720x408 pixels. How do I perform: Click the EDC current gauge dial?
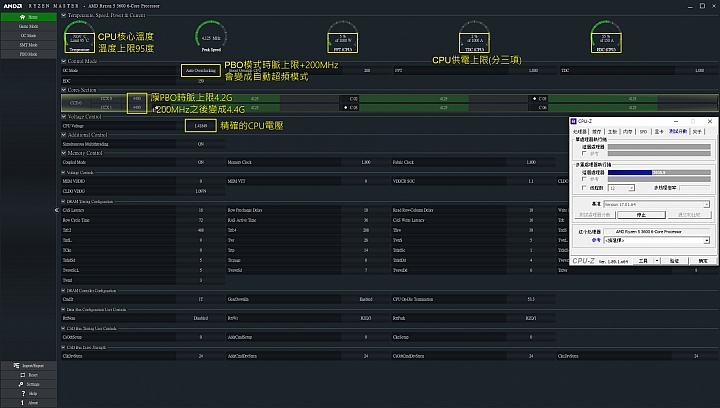[x=606, y=37]
